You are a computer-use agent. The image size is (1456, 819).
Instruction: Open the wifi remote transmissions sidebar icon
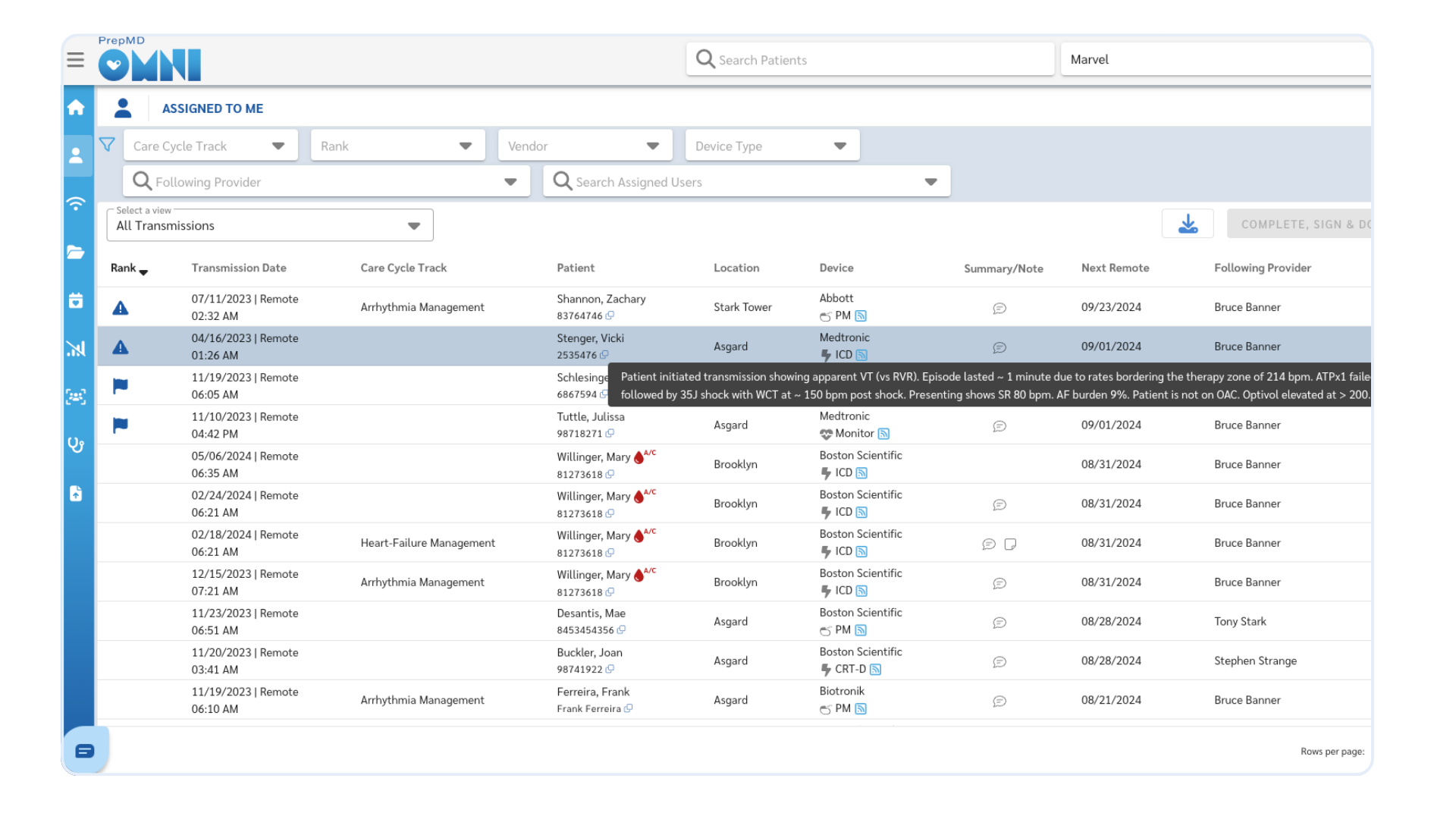pos(76,204)
